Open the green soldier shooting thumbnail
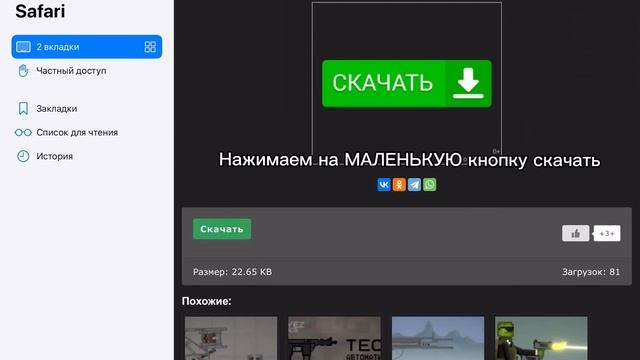Image resolution: width=640 pixels, height=360 pixels. coord(541,338)
